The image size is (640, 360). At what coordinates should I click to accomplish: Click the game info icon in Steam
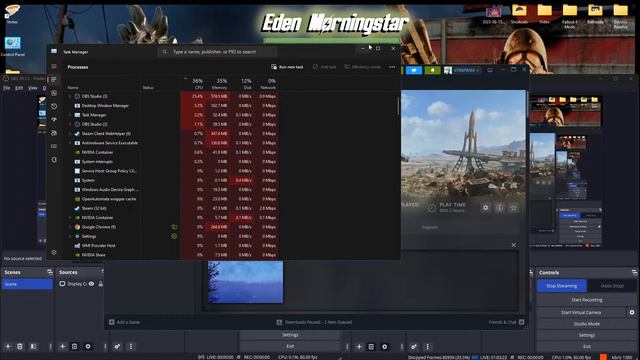(x=500, y=208)
